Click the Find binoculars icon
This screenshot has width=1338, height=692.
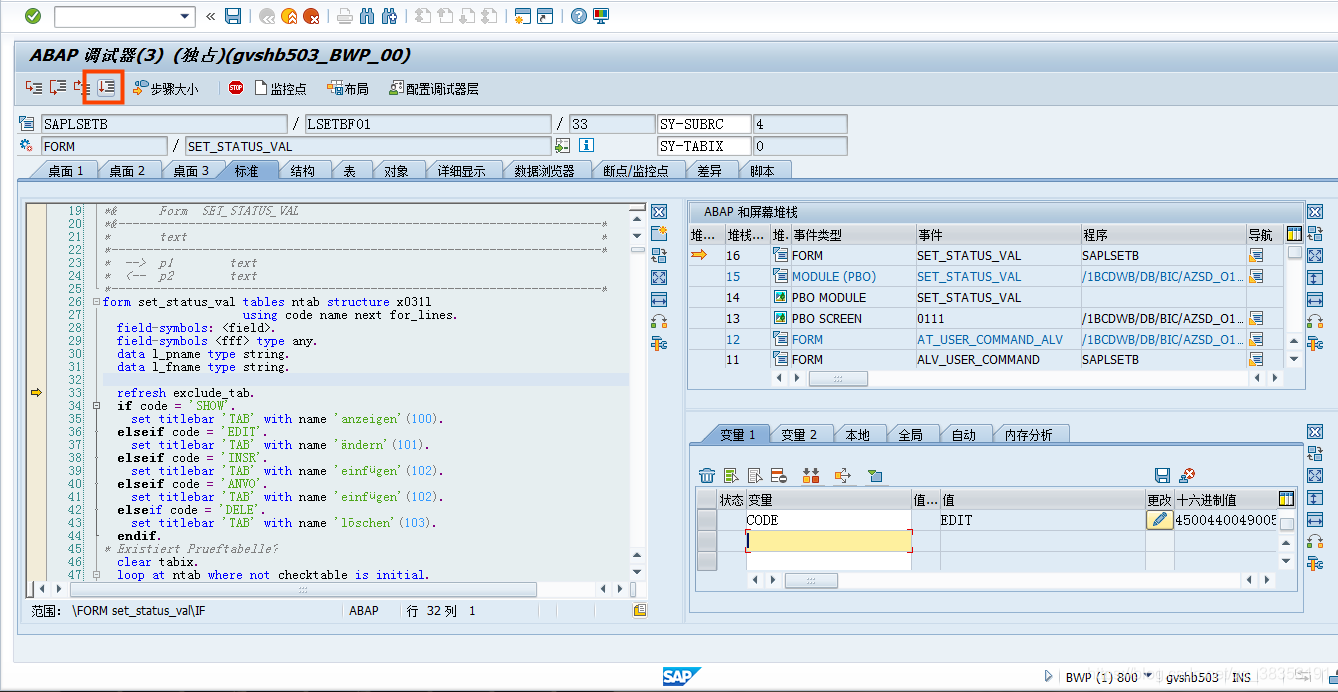(366, 16)
